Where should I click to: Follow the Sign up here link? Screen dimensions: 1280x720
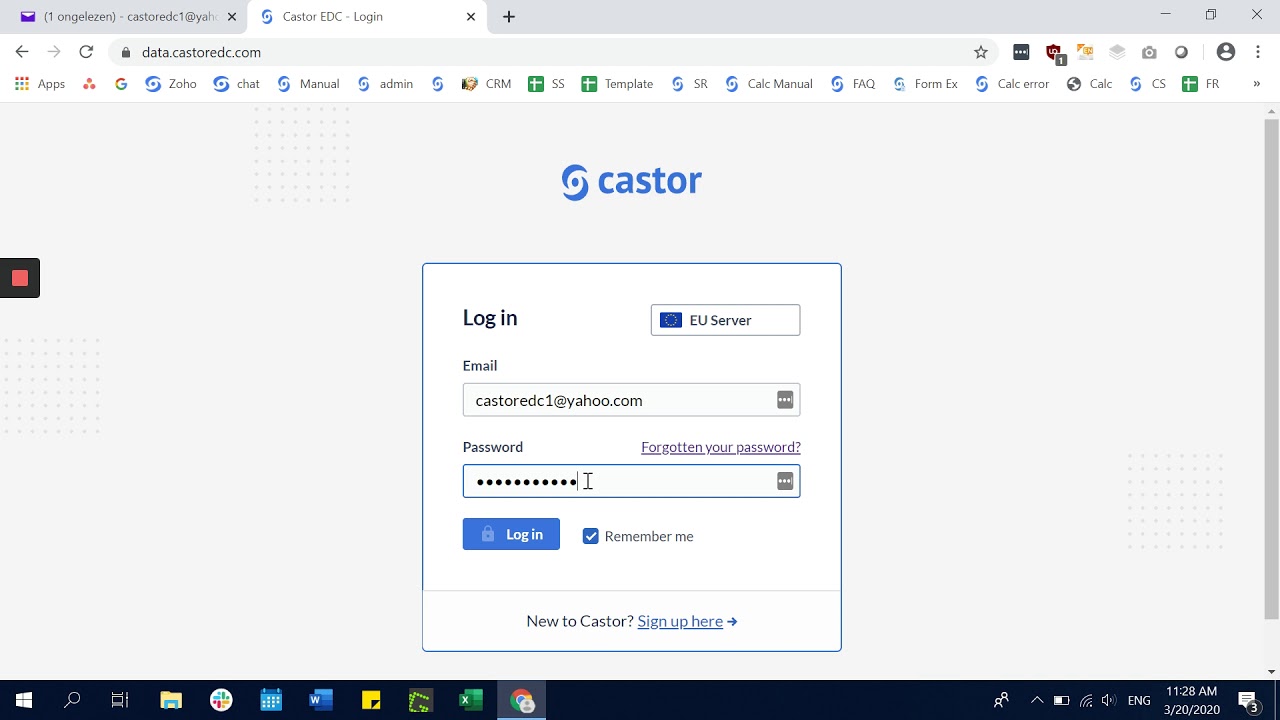click(680, 621)
